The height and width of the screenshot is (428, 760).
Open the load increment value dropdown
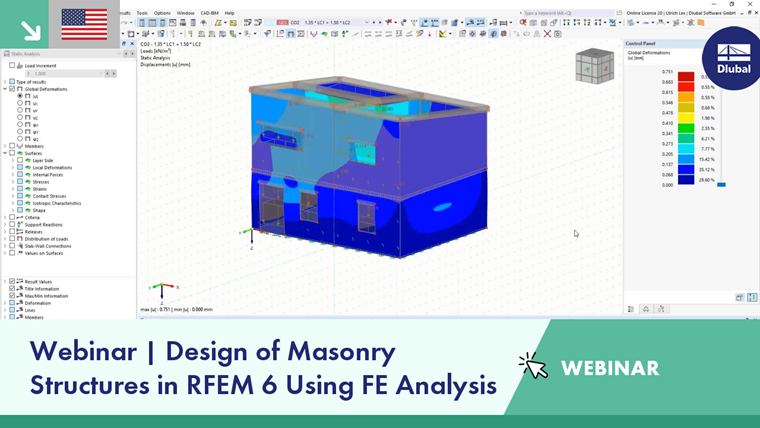coord(101,74)
